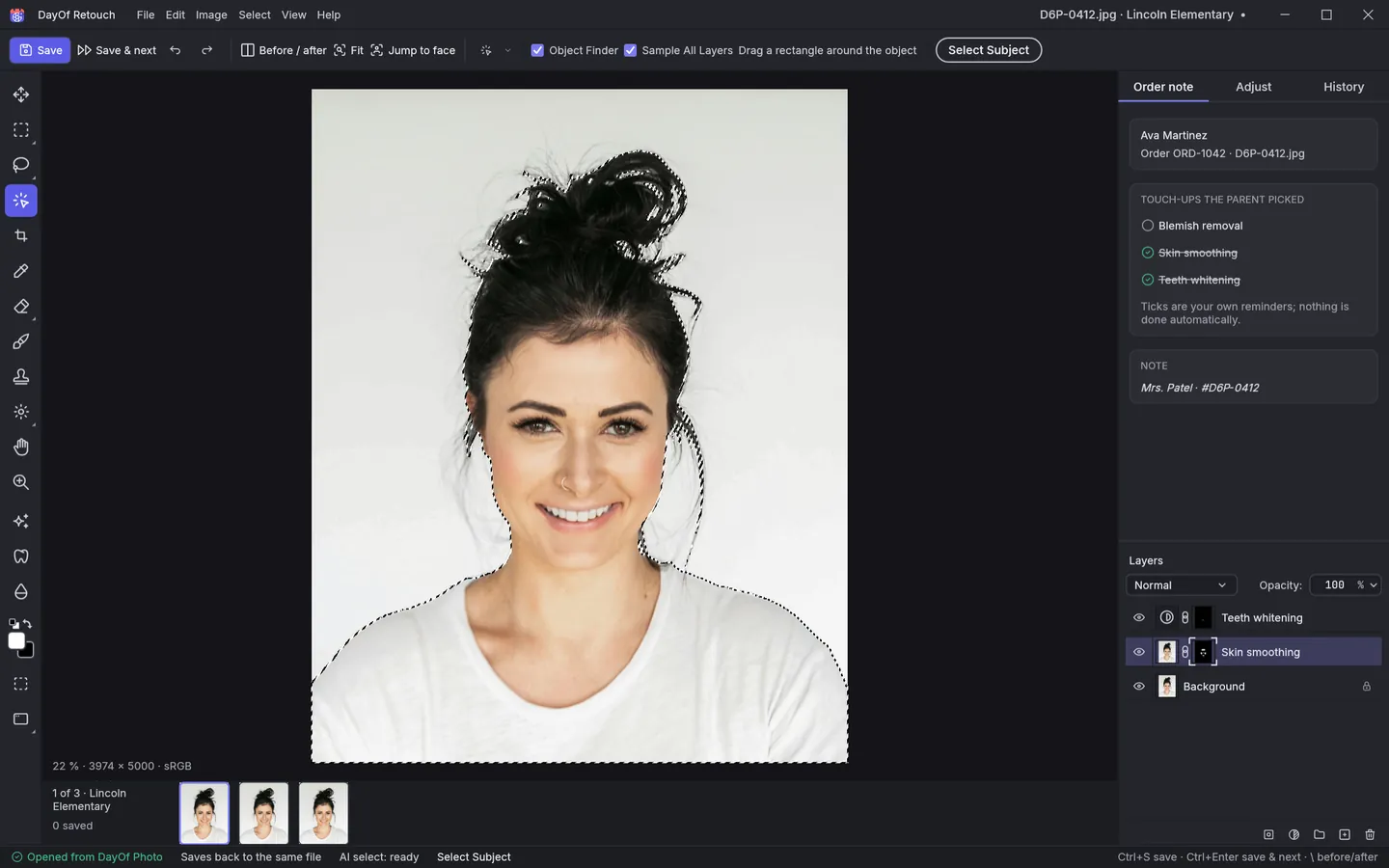Open the Select menu

255,14
